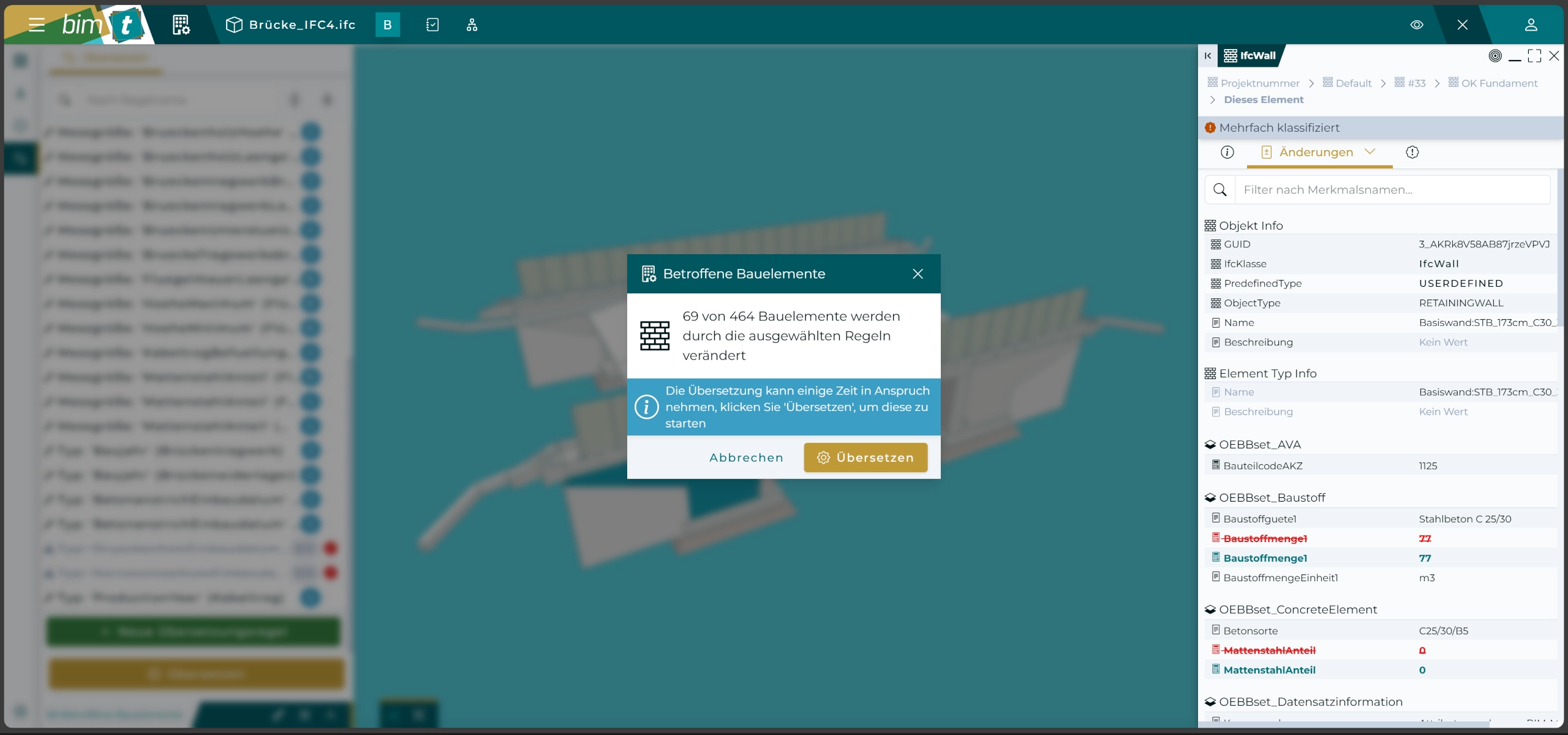Image resolution: width=1568 pixels, height=735 pixels.
Task: Click the target locate icon in IfcWall panel
Action: pos(1495,56)
